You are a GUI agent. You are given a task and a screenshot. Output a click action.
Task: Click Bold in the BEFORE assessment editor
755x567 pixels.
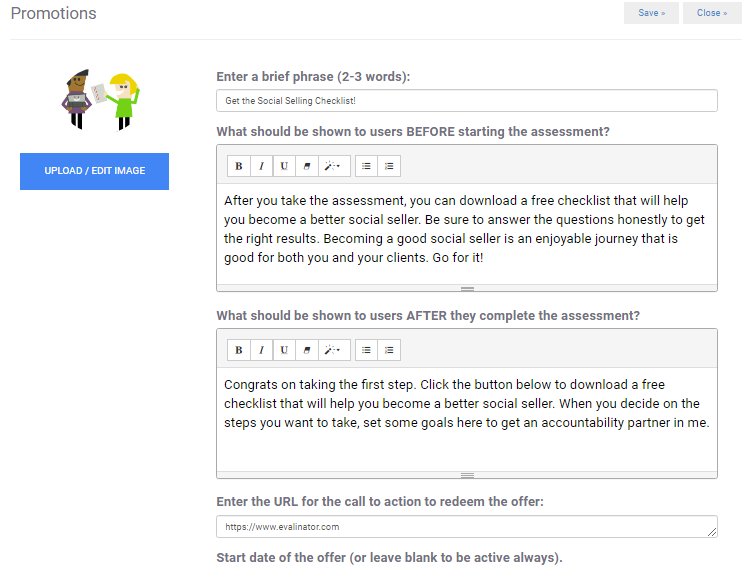pos(238,166)
